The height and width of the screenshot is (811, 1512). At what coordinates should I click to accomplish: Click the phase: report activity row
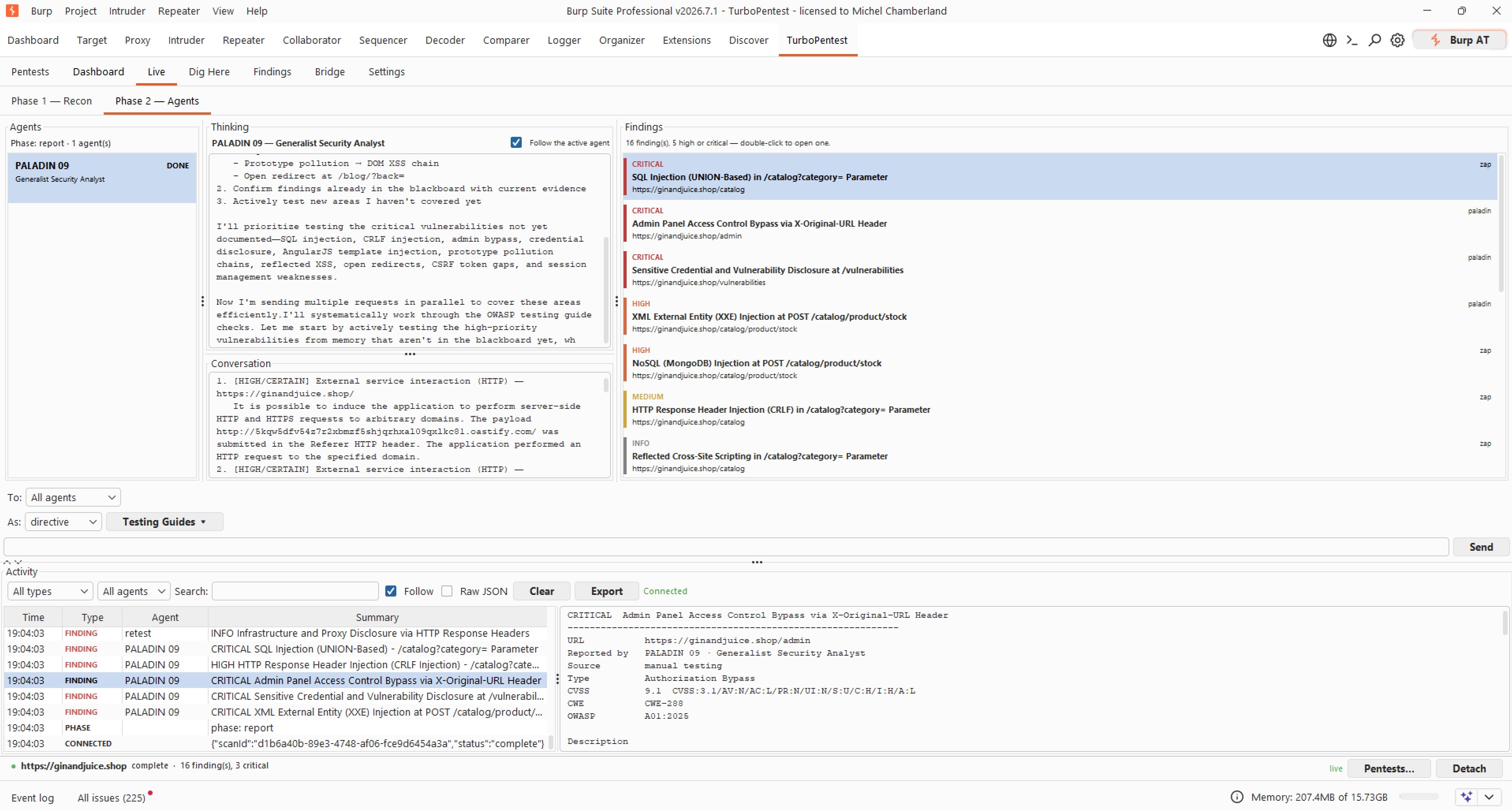[275, 728]
